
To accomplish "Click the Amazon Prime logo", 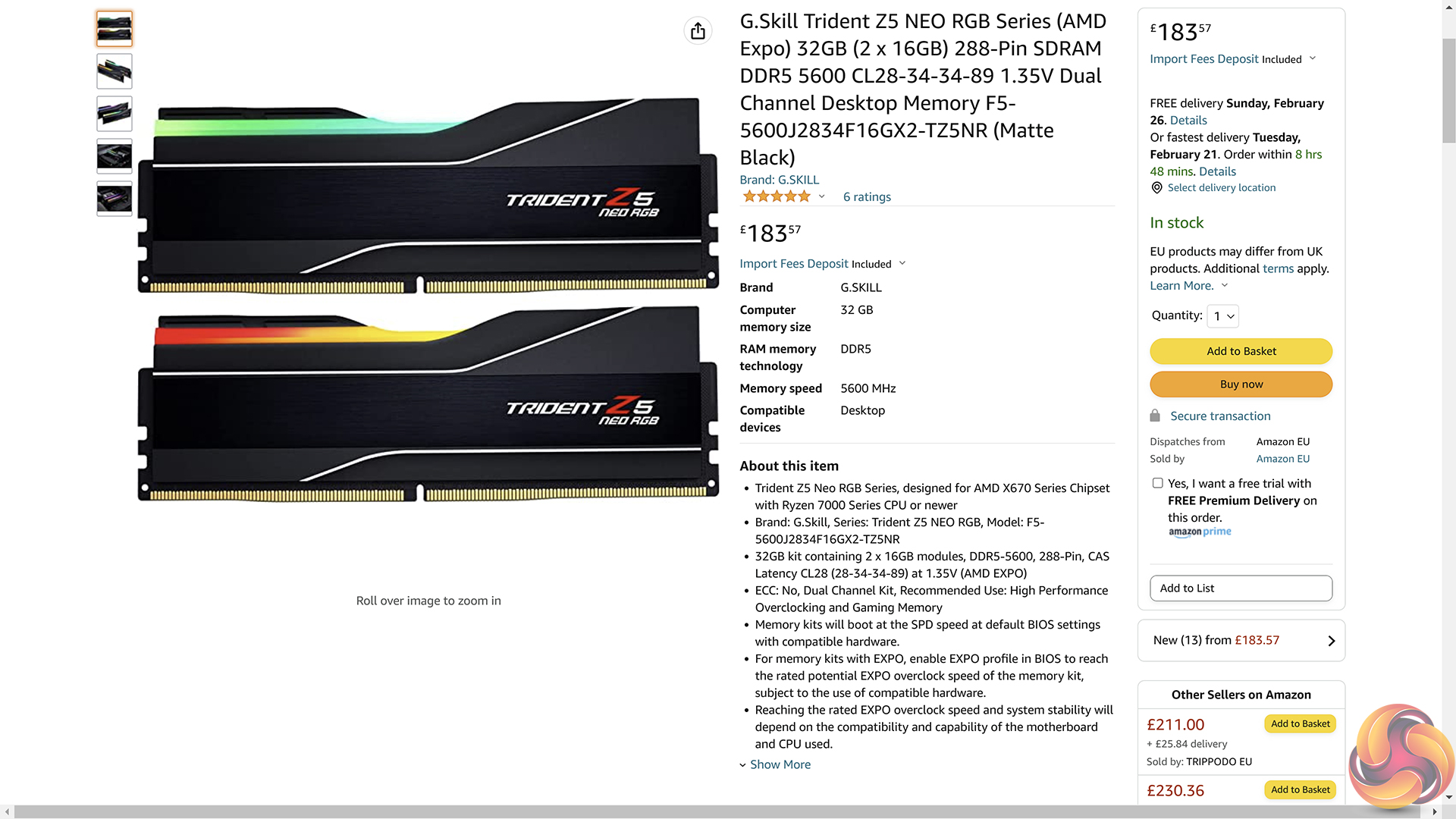I will 1200,532.
